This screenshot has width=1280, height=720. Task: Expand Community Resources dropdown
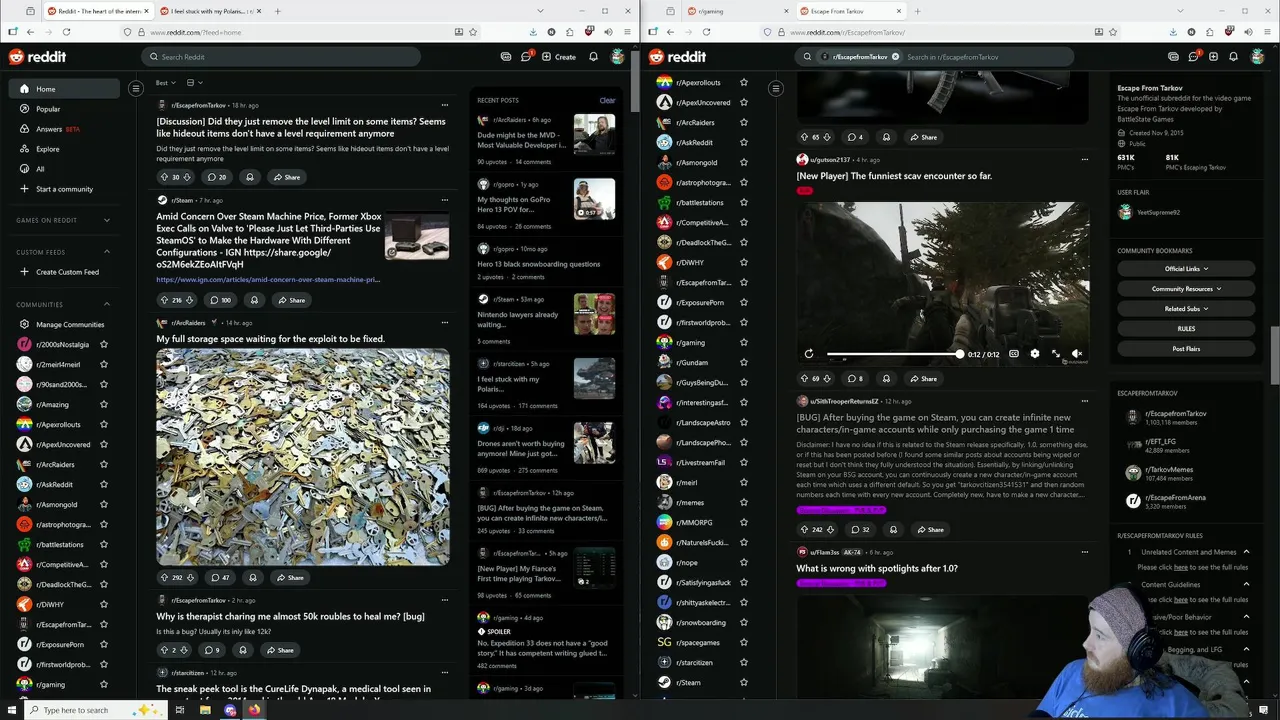[x=1186, y=289]
